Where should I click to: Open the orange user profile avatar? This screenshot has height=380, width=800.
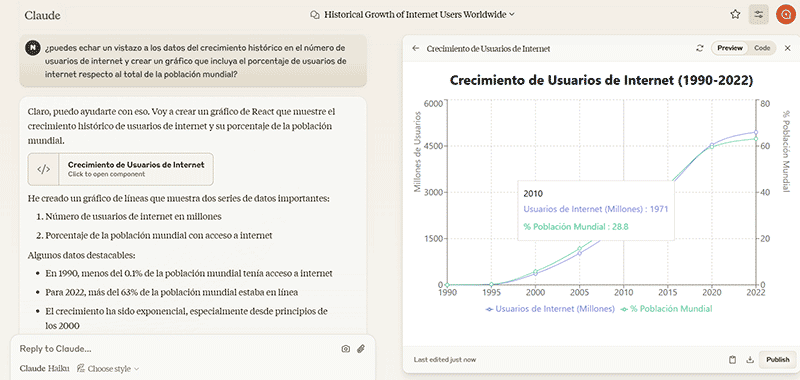tap(786, 14)
